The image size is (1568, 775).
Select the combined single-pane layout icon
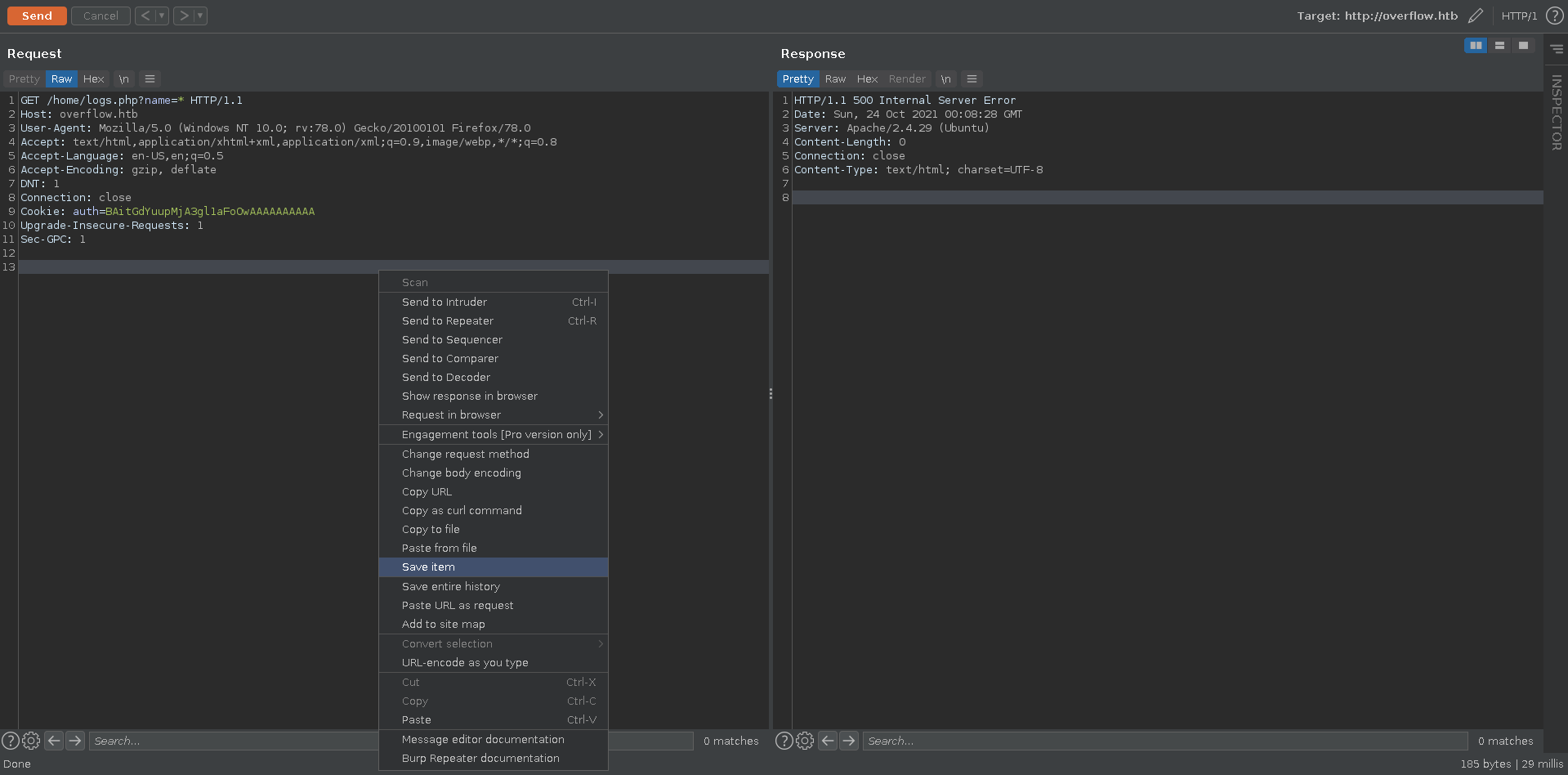tap(1523, 46)
